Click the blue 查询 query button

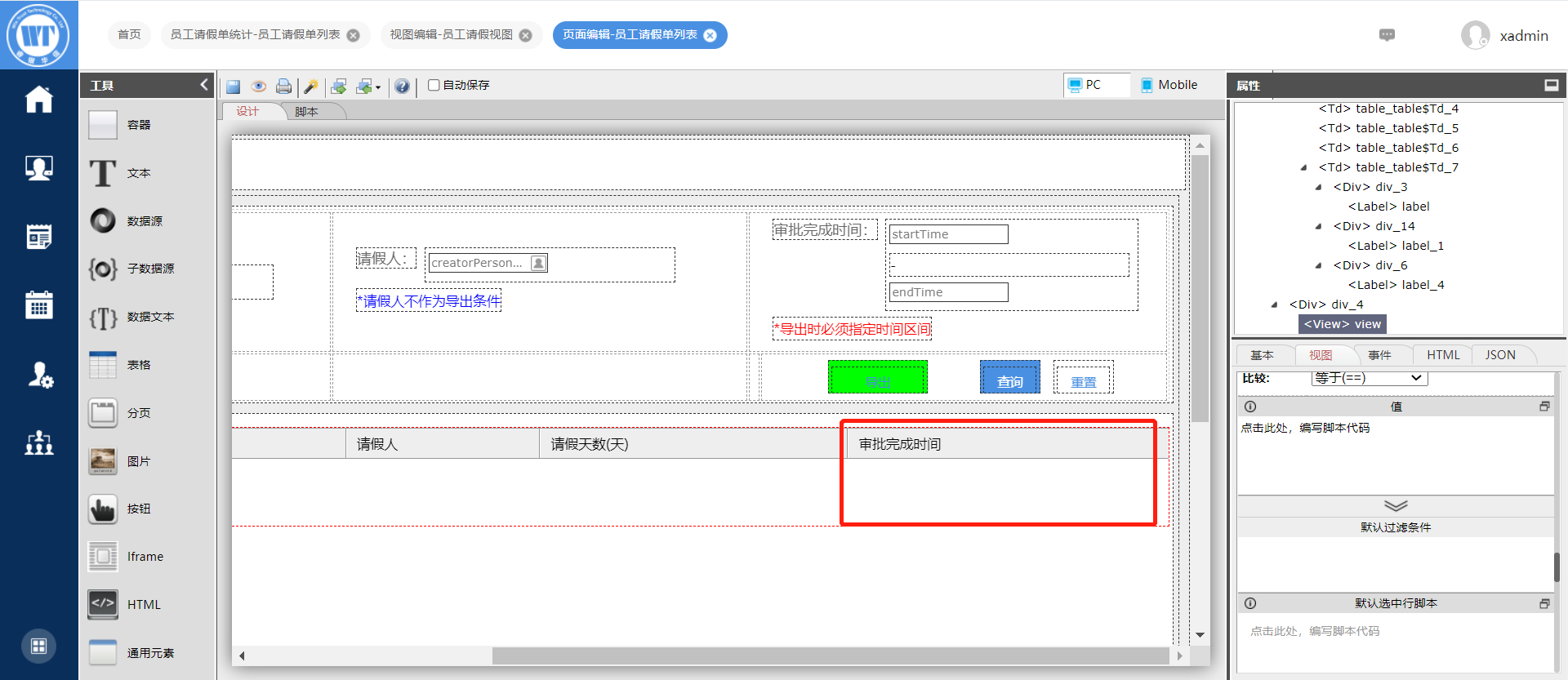[1010, 377]
